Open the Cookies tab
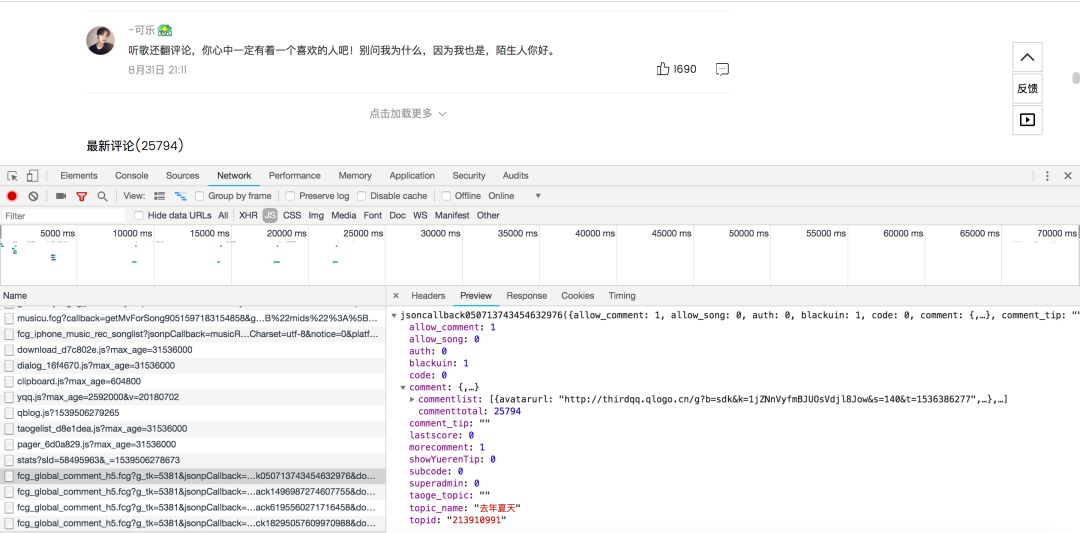 coord(577,295)
